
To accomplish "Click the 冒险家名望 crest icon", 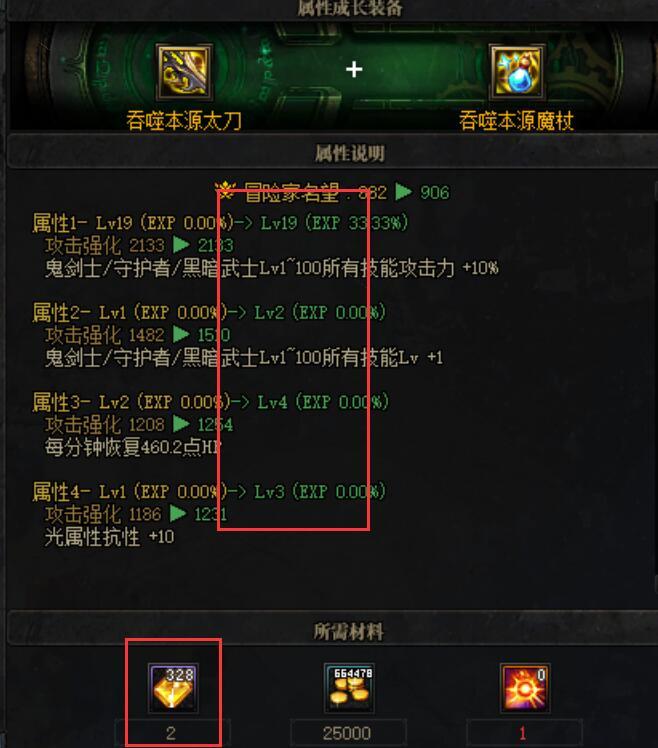I will [225, 191].
